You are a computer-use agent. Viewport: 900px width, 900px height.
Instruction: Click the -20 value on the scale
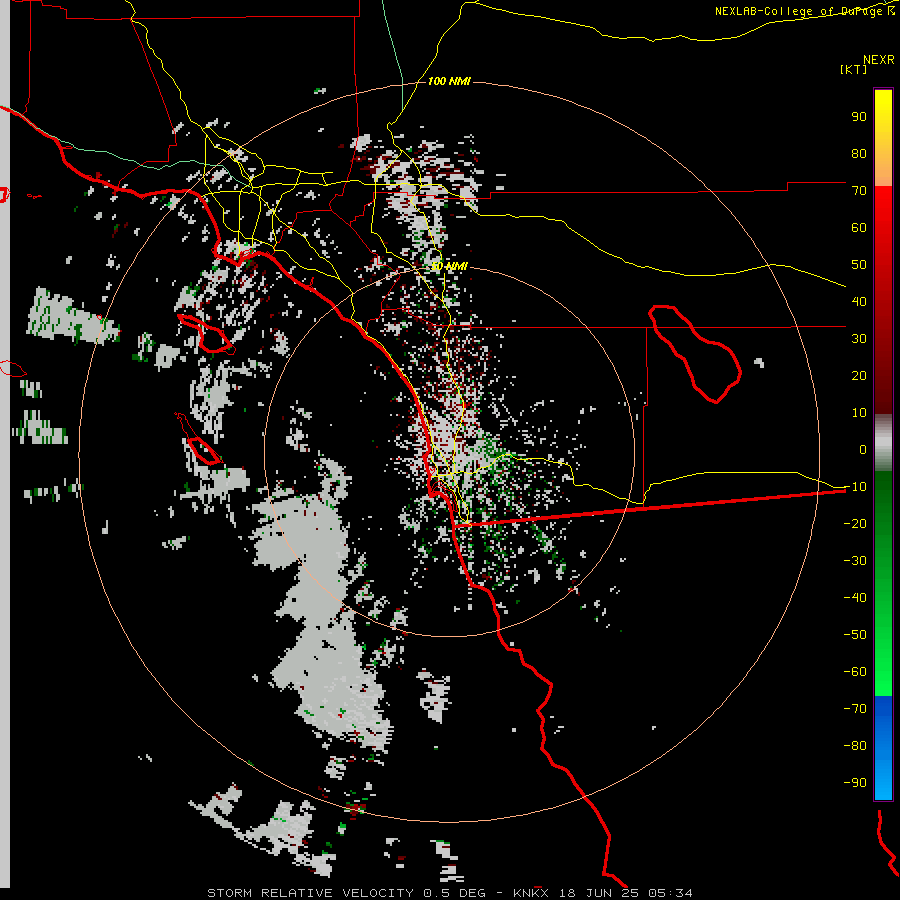tap(855, 523)
